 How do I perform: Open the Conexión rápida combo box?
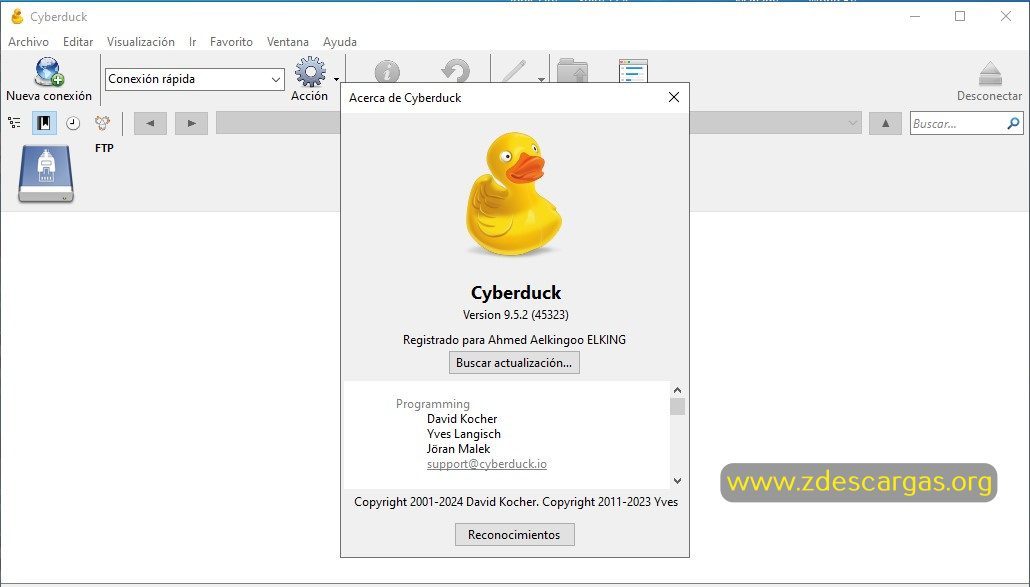pyautogui.click(x=194, y=79)
